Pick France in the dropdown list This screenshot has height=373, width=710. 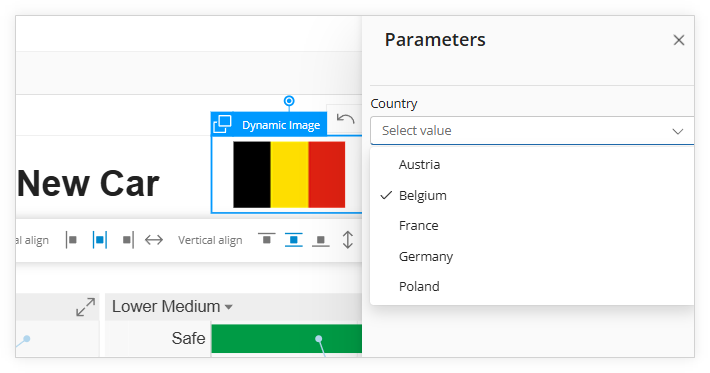tap(532, 225)
